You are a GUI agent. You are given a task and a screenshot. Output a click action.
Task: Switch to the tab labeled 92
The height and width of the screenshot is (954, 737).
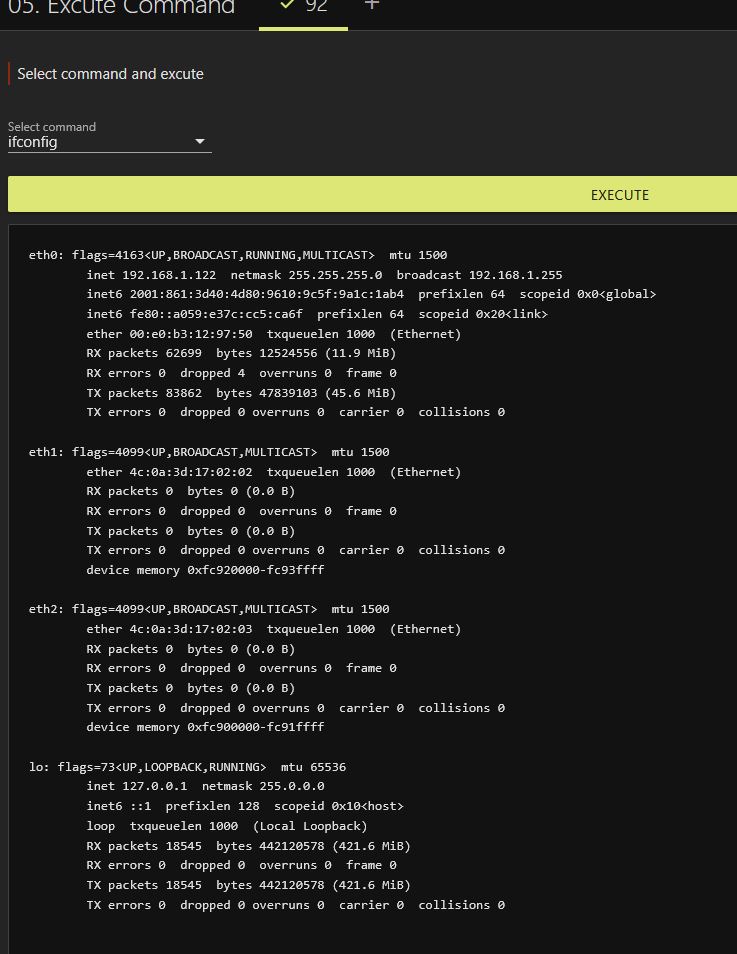[x=316, y=6]
